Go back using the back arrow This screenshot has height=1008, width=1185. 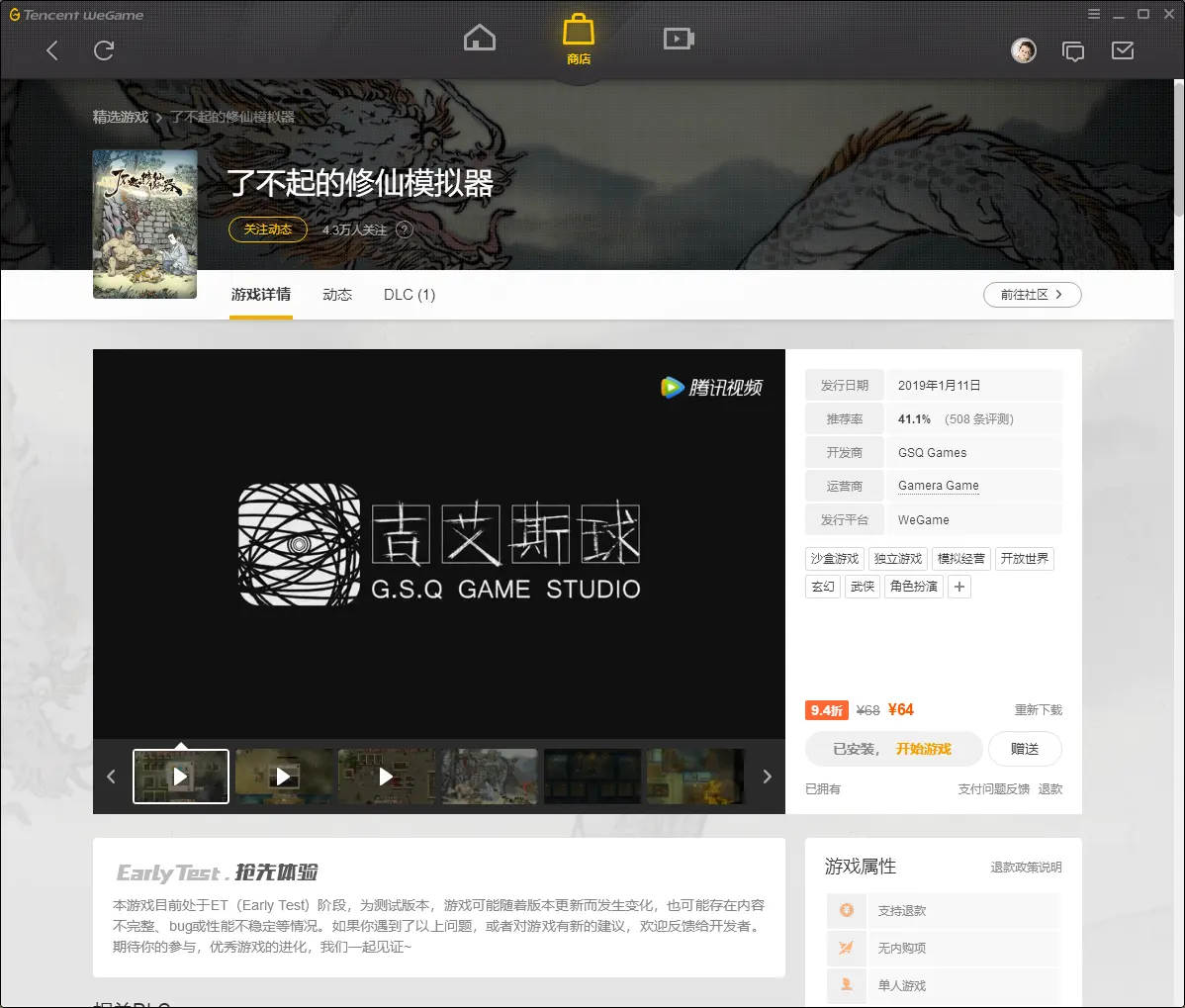(x=52, y=50)
